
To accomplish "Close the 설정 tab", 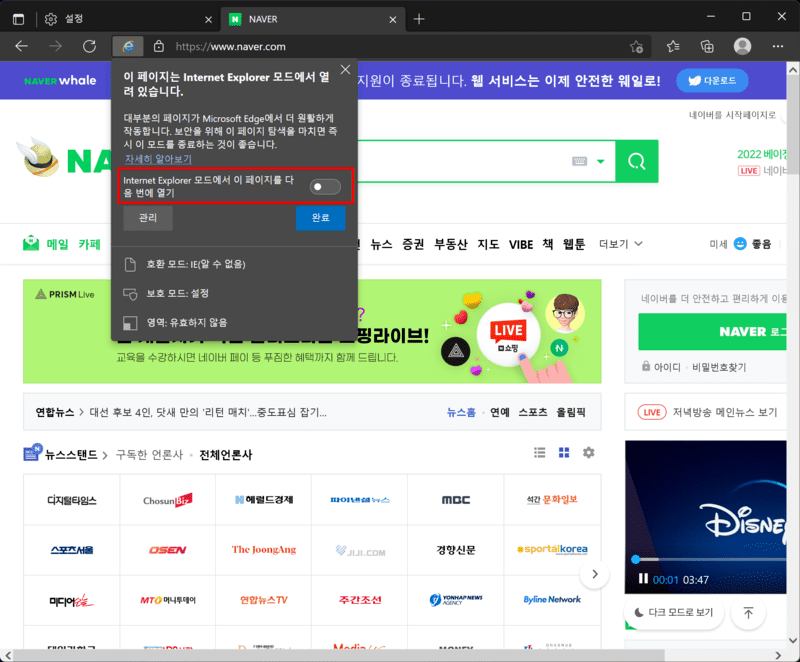I will click(x=208, y=20).
